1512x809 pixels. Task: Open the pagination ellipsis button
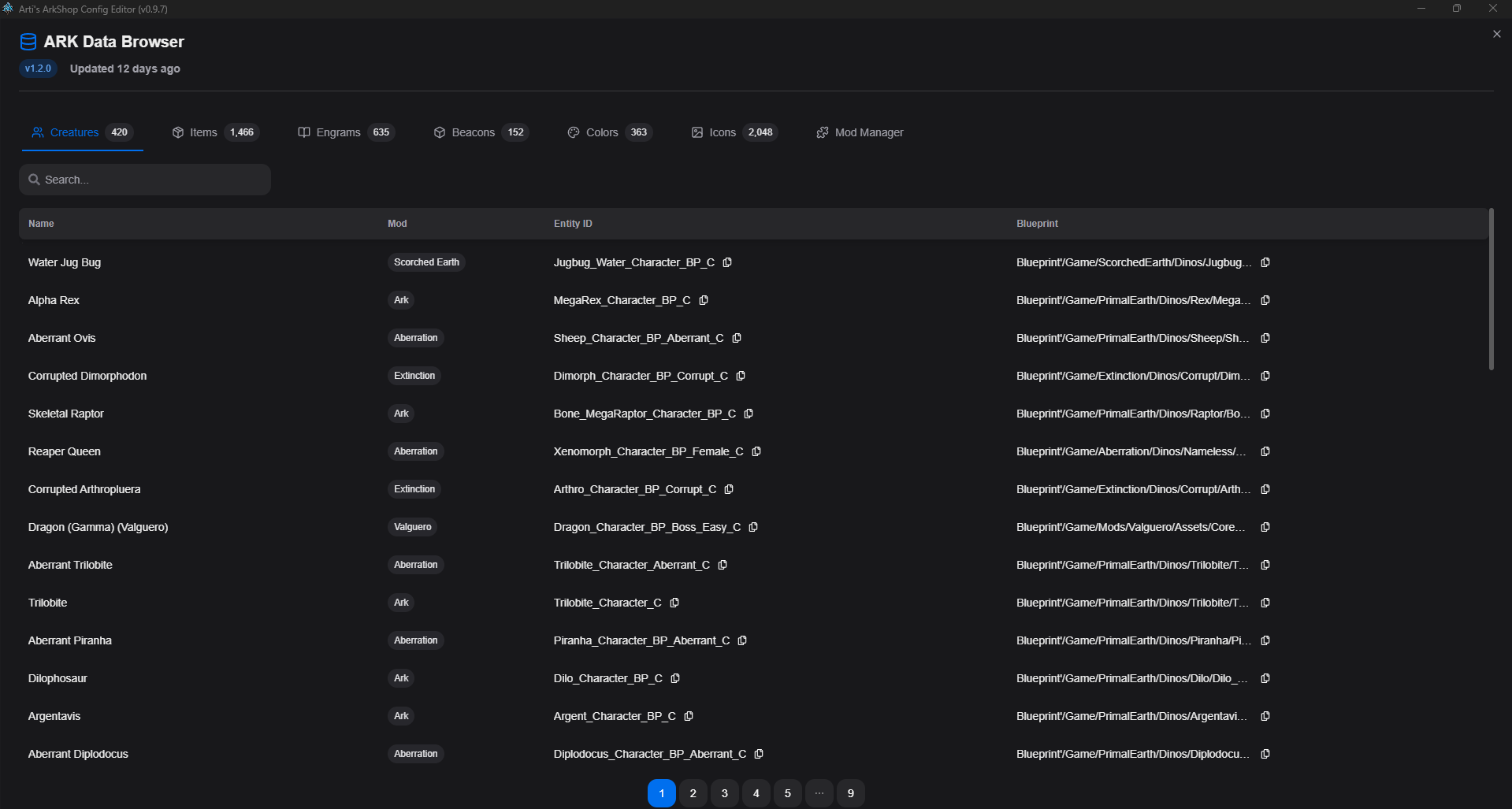click(819, 793)
